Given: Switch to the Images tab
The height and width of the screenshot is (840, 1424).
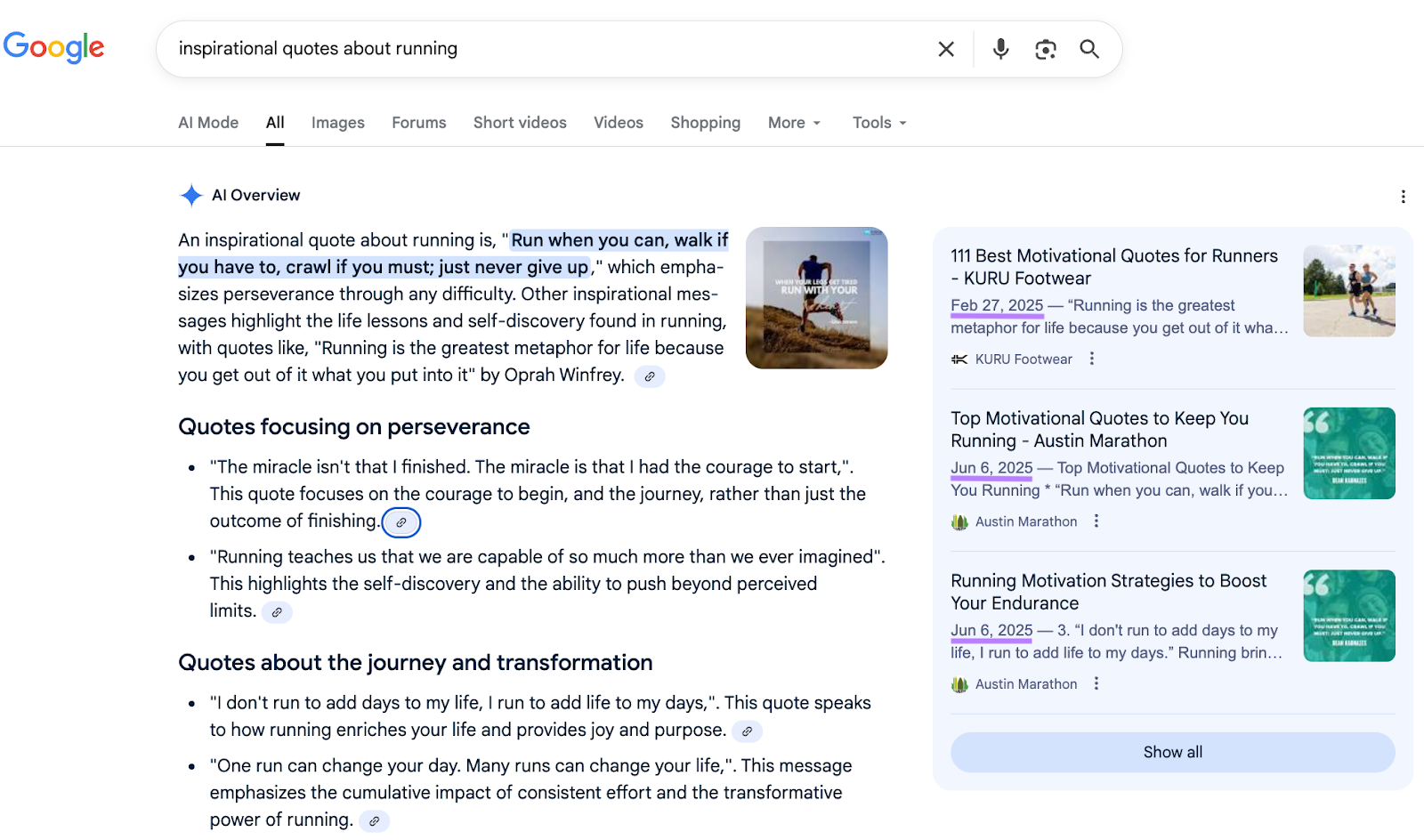Looking at the screenshot, I should (337, 122).
